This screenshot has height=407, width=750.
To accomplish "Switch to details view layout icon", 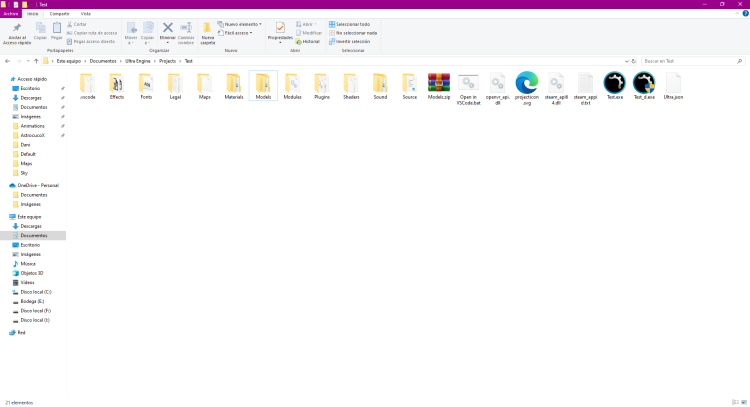I will pos(735,402).
